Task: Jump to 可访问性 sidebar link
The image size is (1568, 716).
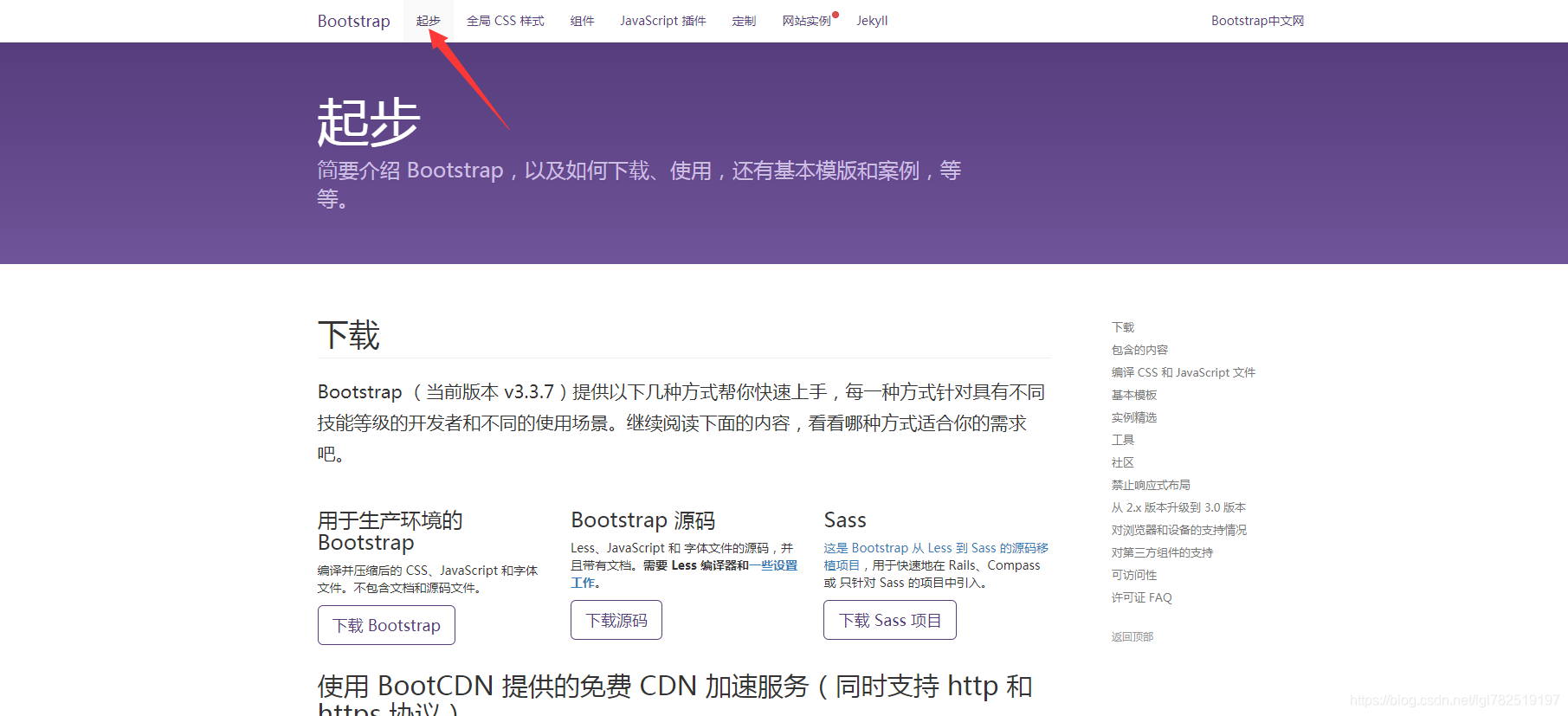Action: [x=1134, y=575]
